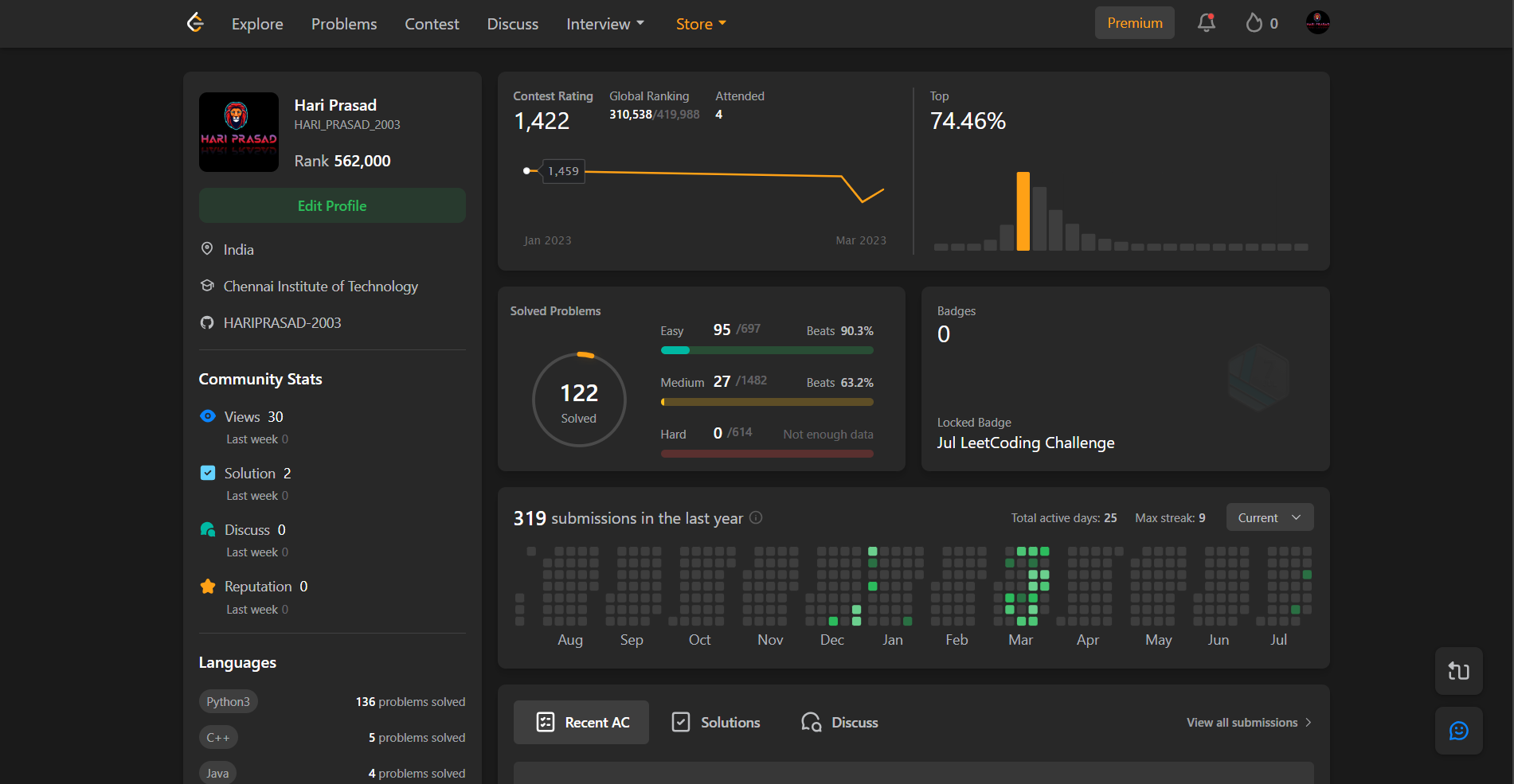Click the Discuss tab speech icon
This screenshot has width=1514, height=784.
pos(811,722)
